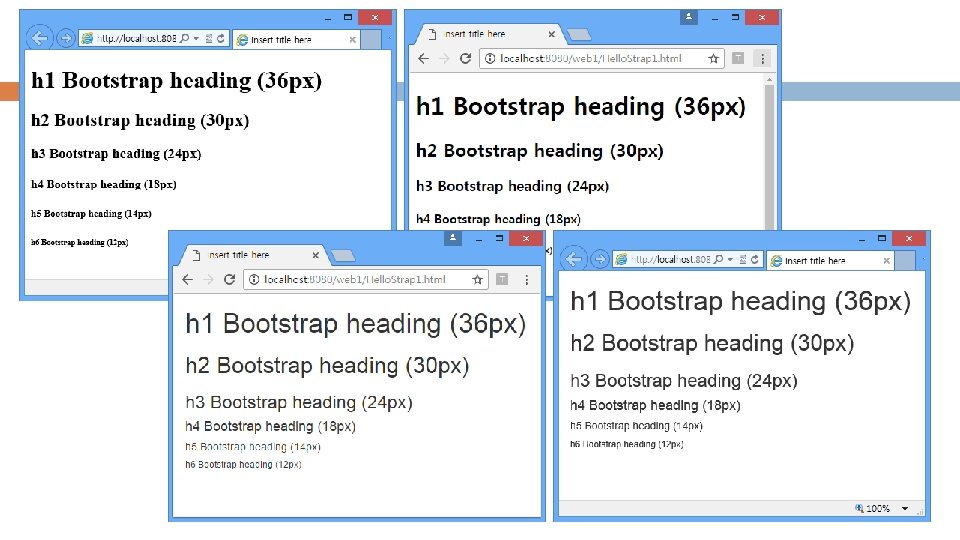Reload the page in bottom-left Chrome window
The image size is (960, 540).
click(x=230, y=279)
